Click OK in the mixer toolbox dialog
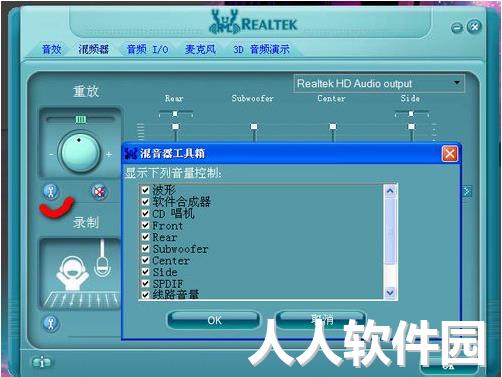 coord(214,320)
